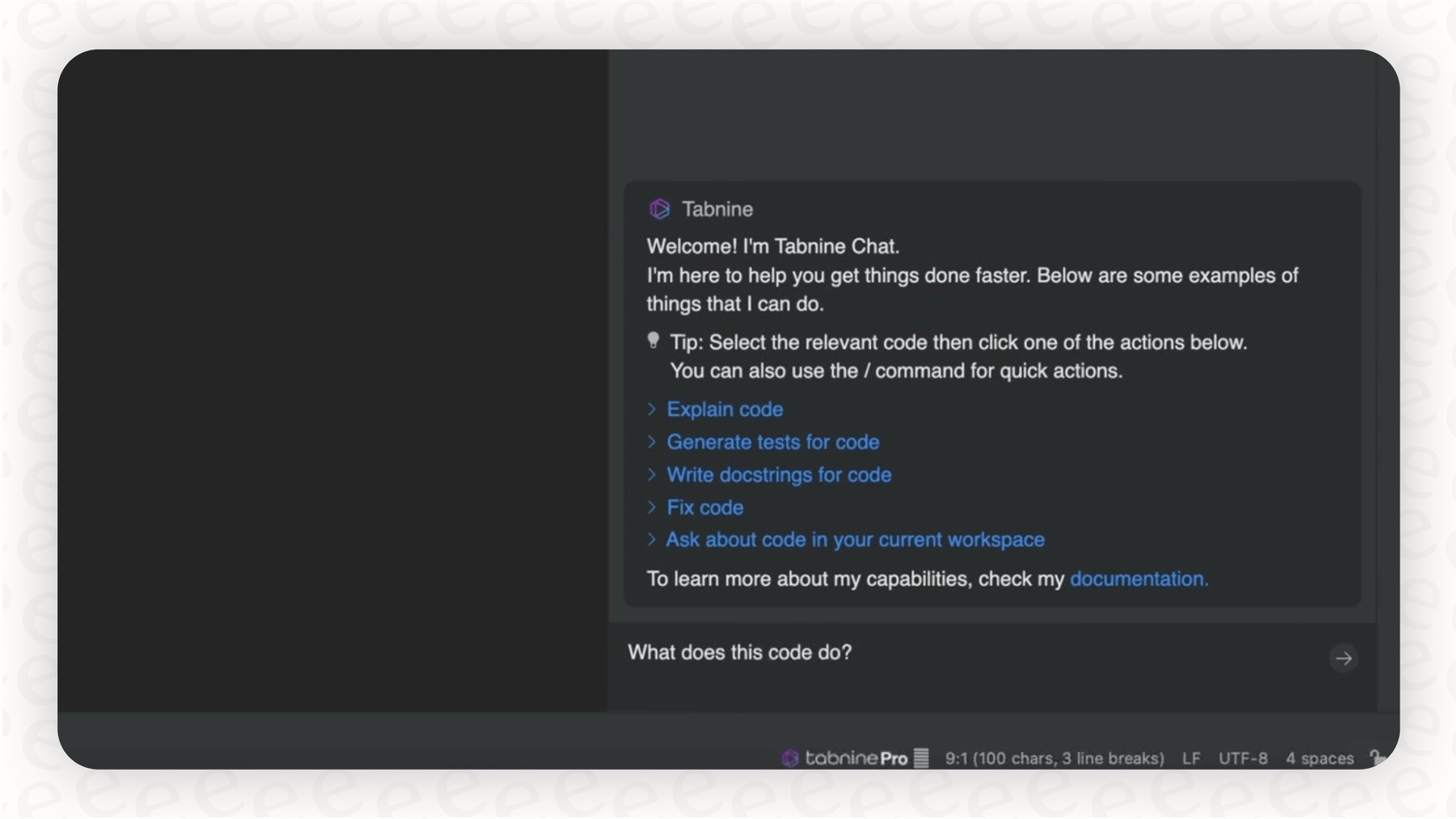Click the hamburger lines icon next to Tabnine Pro

tap(921, 757)
